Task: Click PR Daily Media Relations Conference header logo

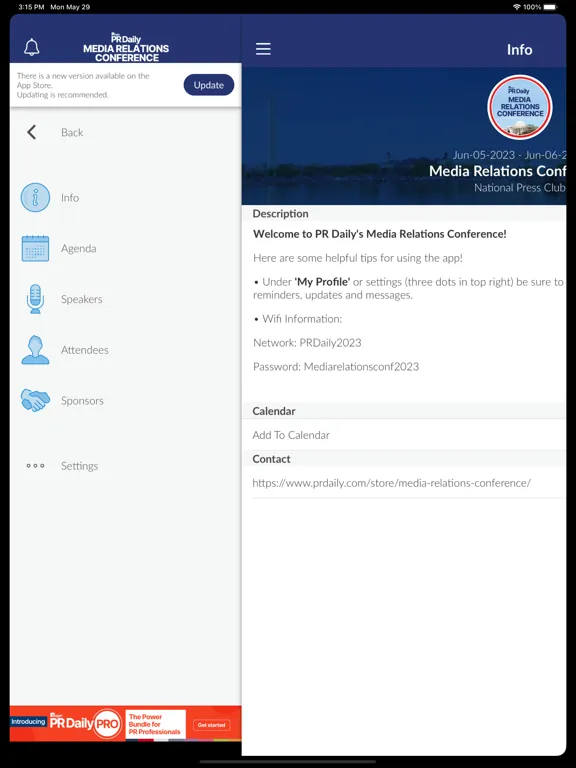Action: 126,48
